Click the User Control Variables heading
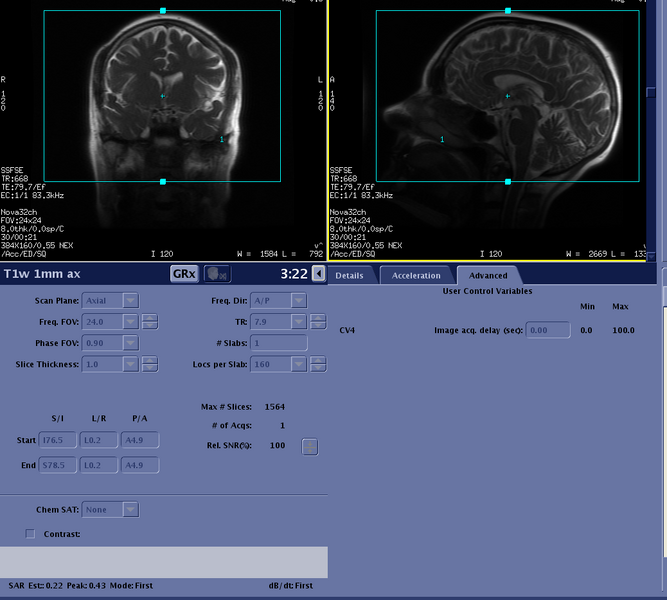This screenshot has width=667, height=600. 487,291
